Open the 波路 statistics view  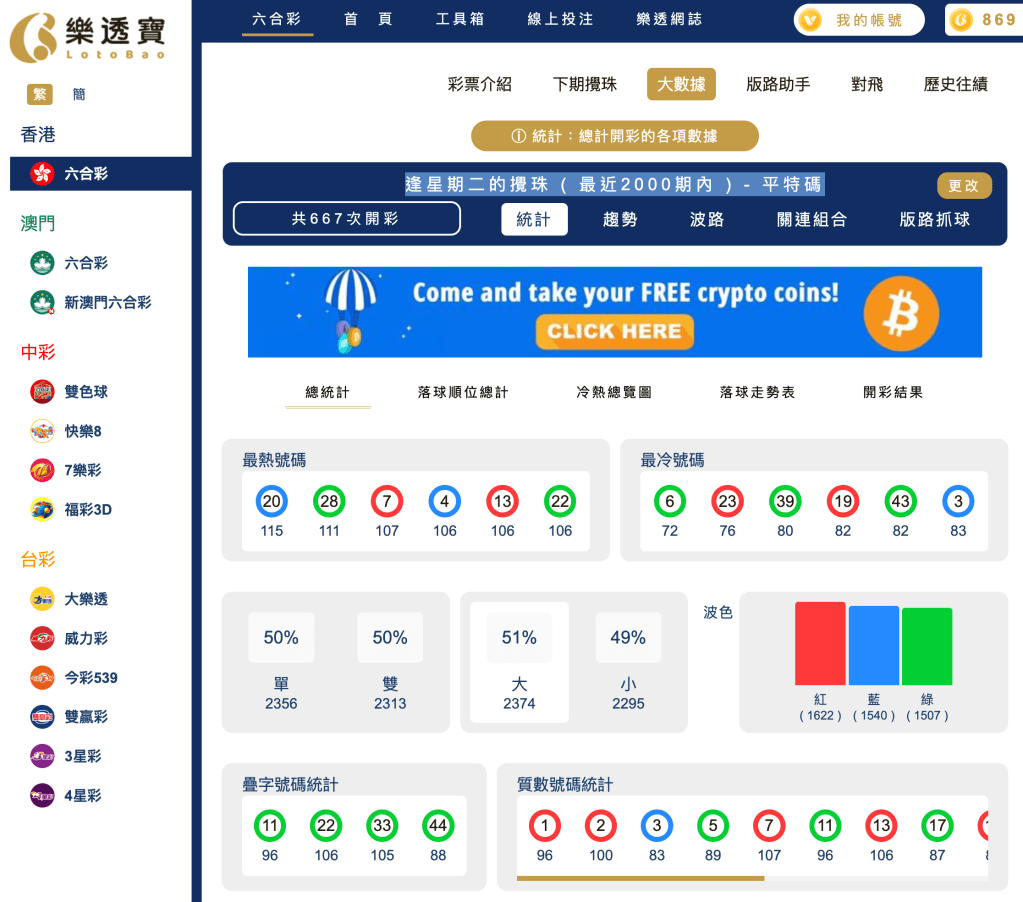[x=707, y=218]
